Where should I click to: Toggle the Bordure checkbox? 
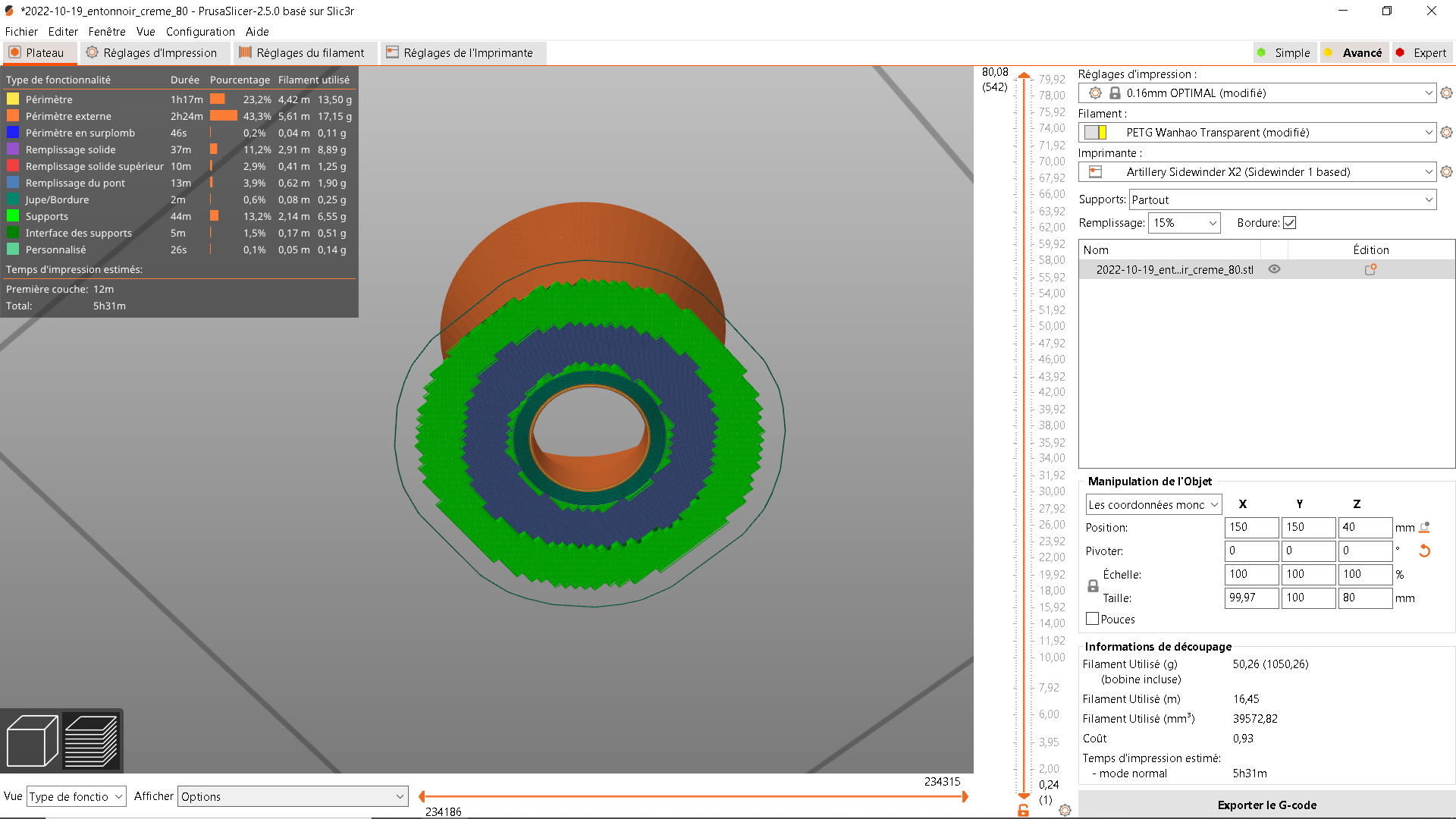[x=1289, y=223]
